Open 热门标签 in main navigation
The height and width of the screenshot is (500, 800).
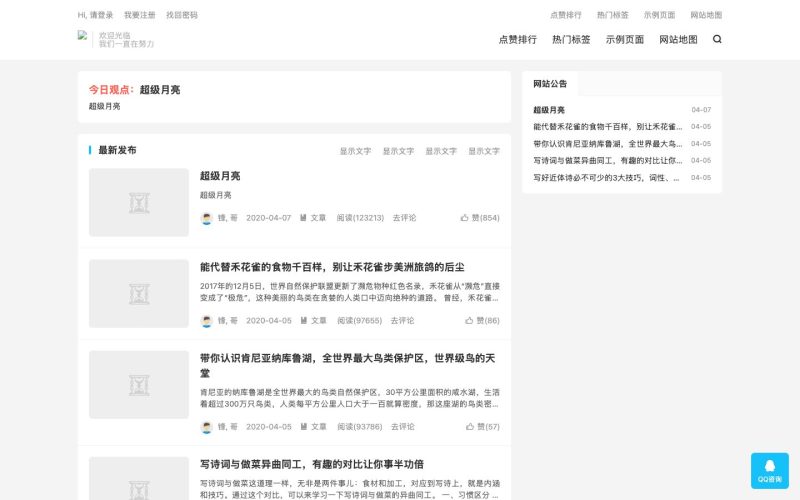(571, 39)
